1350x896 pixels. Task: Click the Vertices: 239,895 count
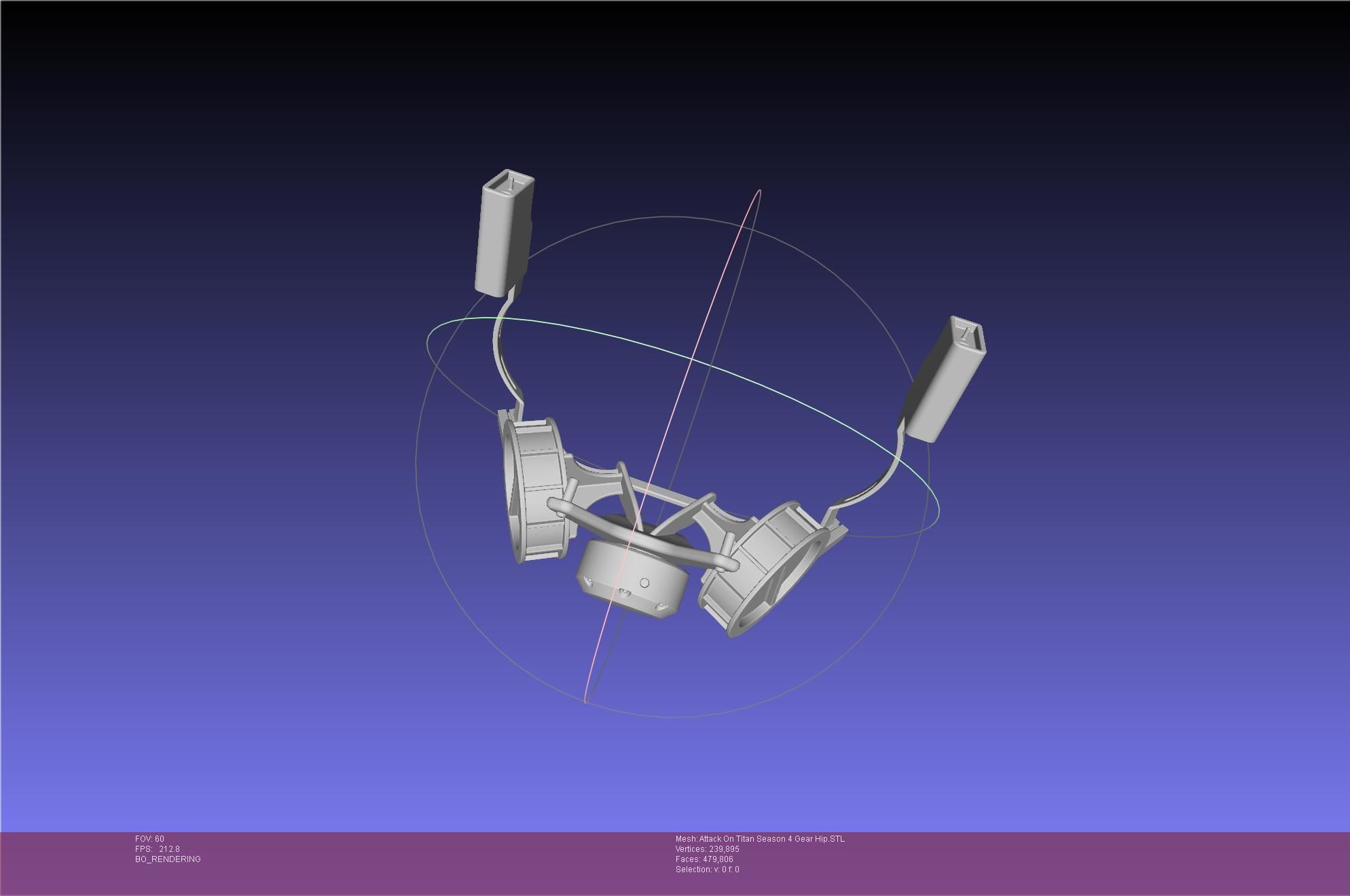707,849
